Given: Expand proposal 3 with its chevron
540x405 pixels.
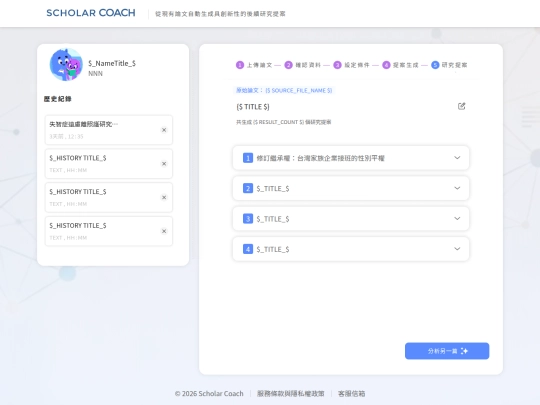Looking at the screenshot, I should click(x=457, y=218).
